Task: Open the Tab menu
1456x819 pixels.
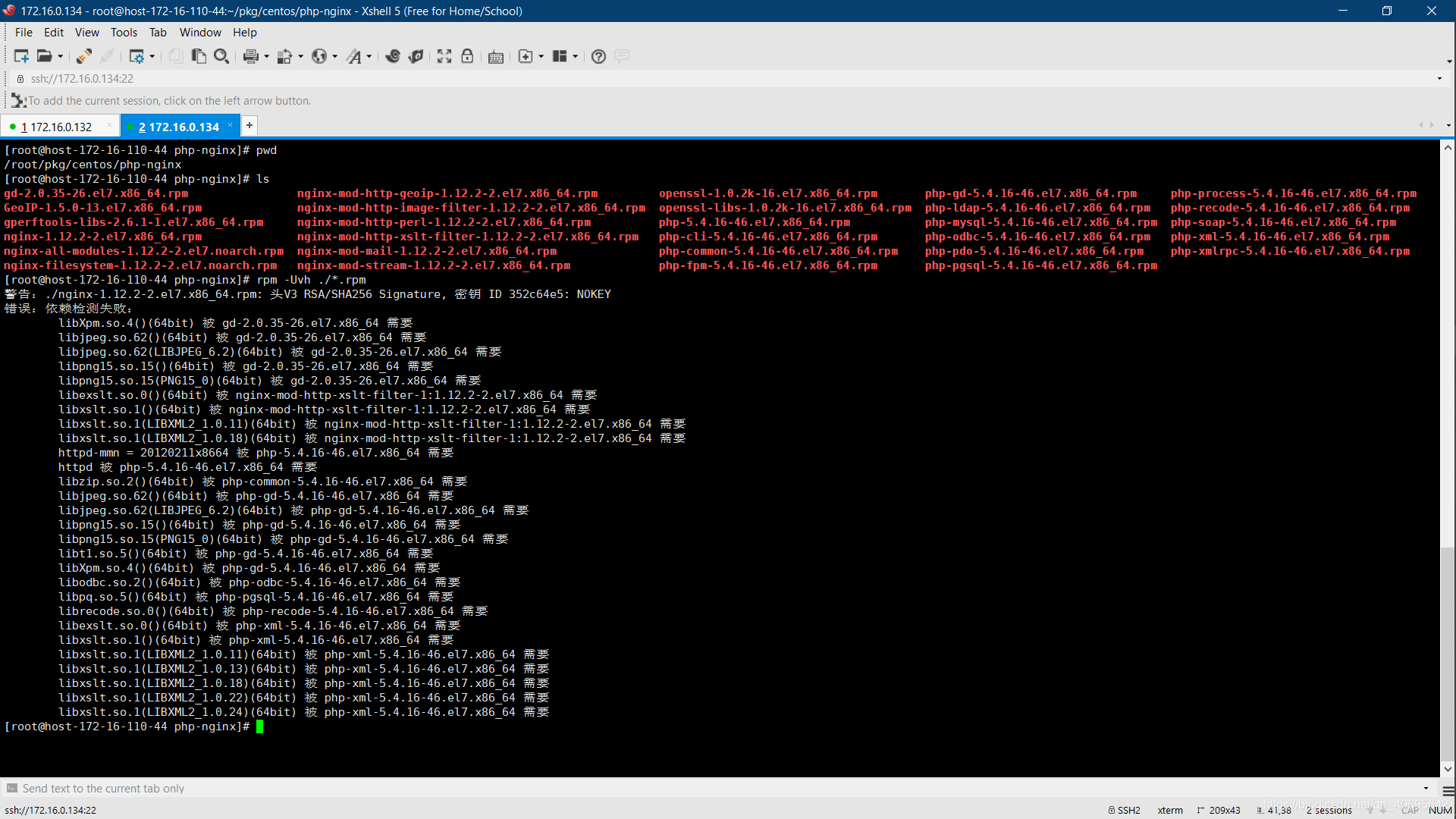Action: (158, 33)
